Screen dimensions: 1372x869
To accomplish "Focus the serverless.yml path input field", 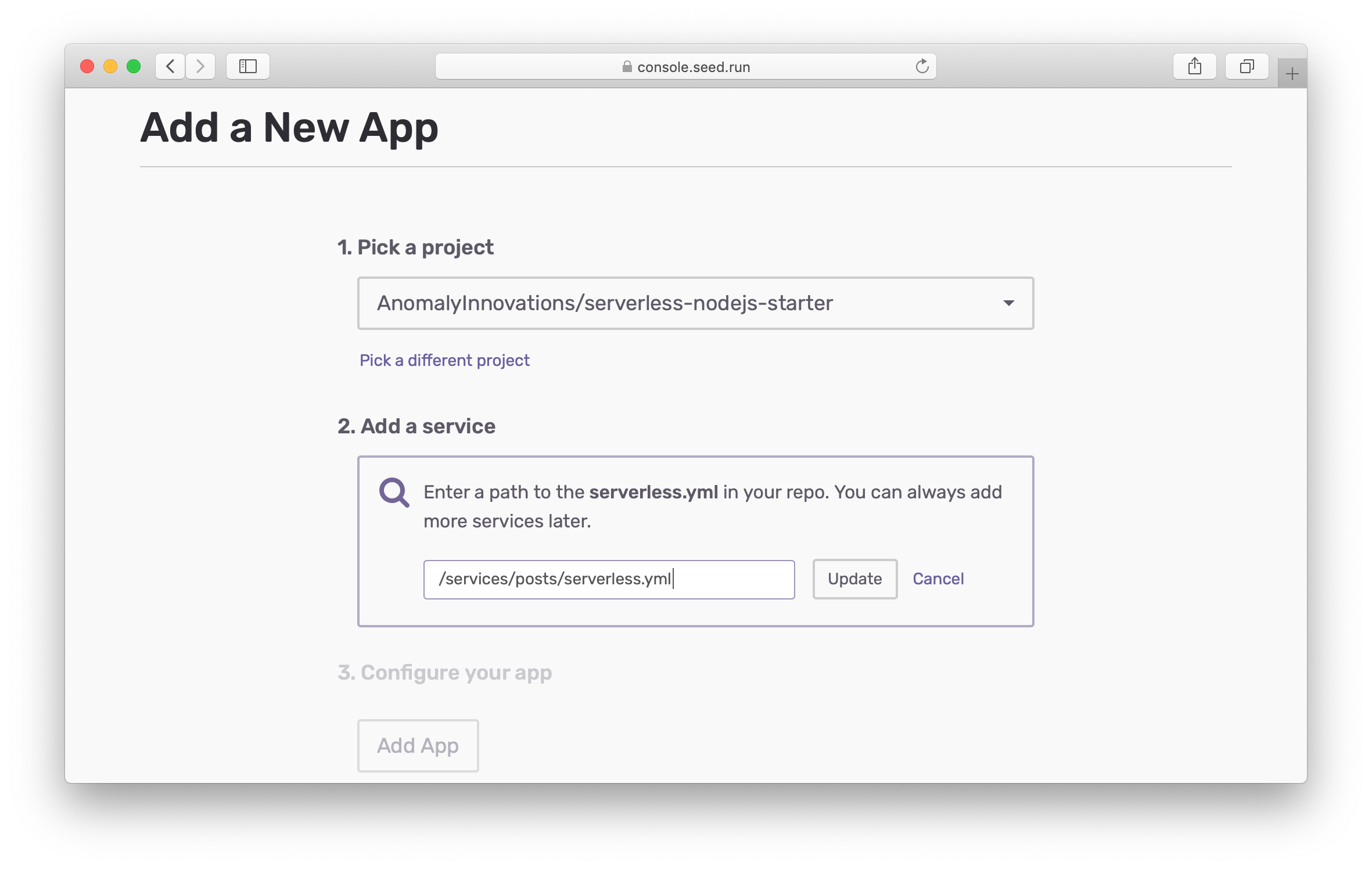I will [608, 579].
